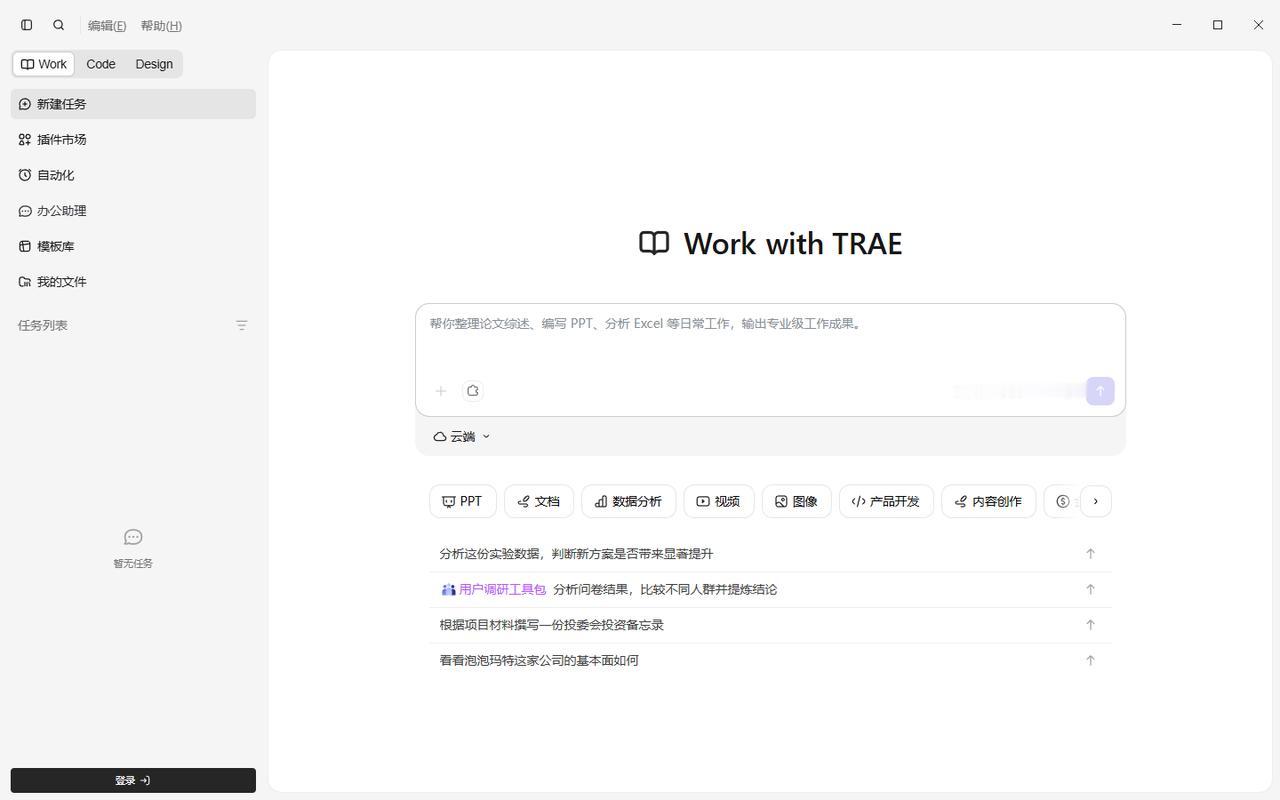Open the plugin icon beside the plus

[473, 391]
